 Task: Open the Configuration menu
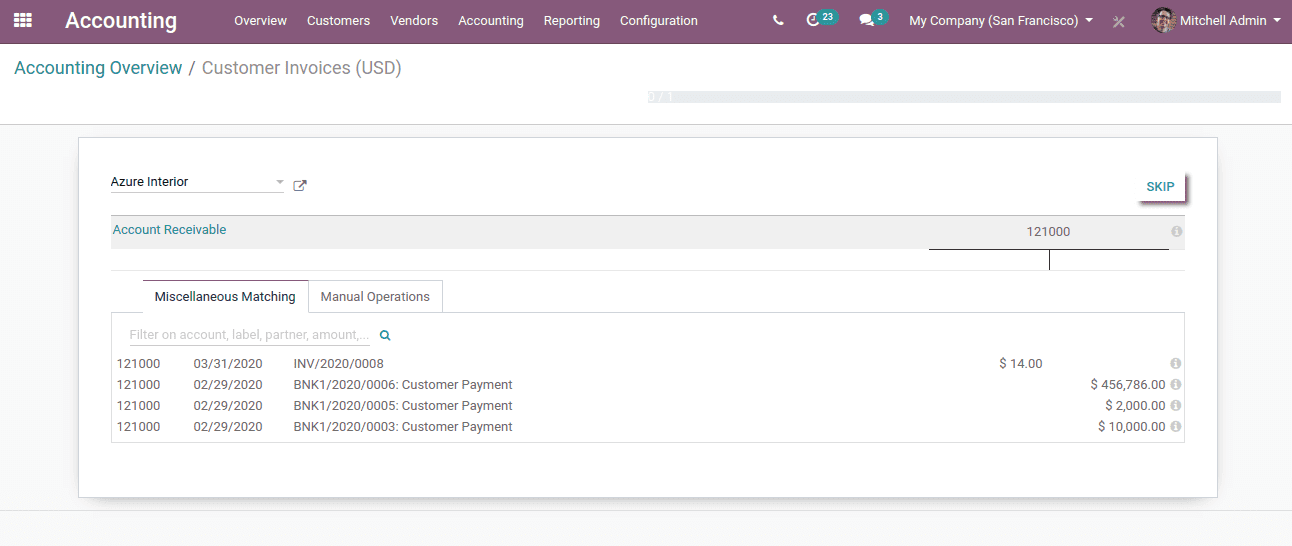659,20
